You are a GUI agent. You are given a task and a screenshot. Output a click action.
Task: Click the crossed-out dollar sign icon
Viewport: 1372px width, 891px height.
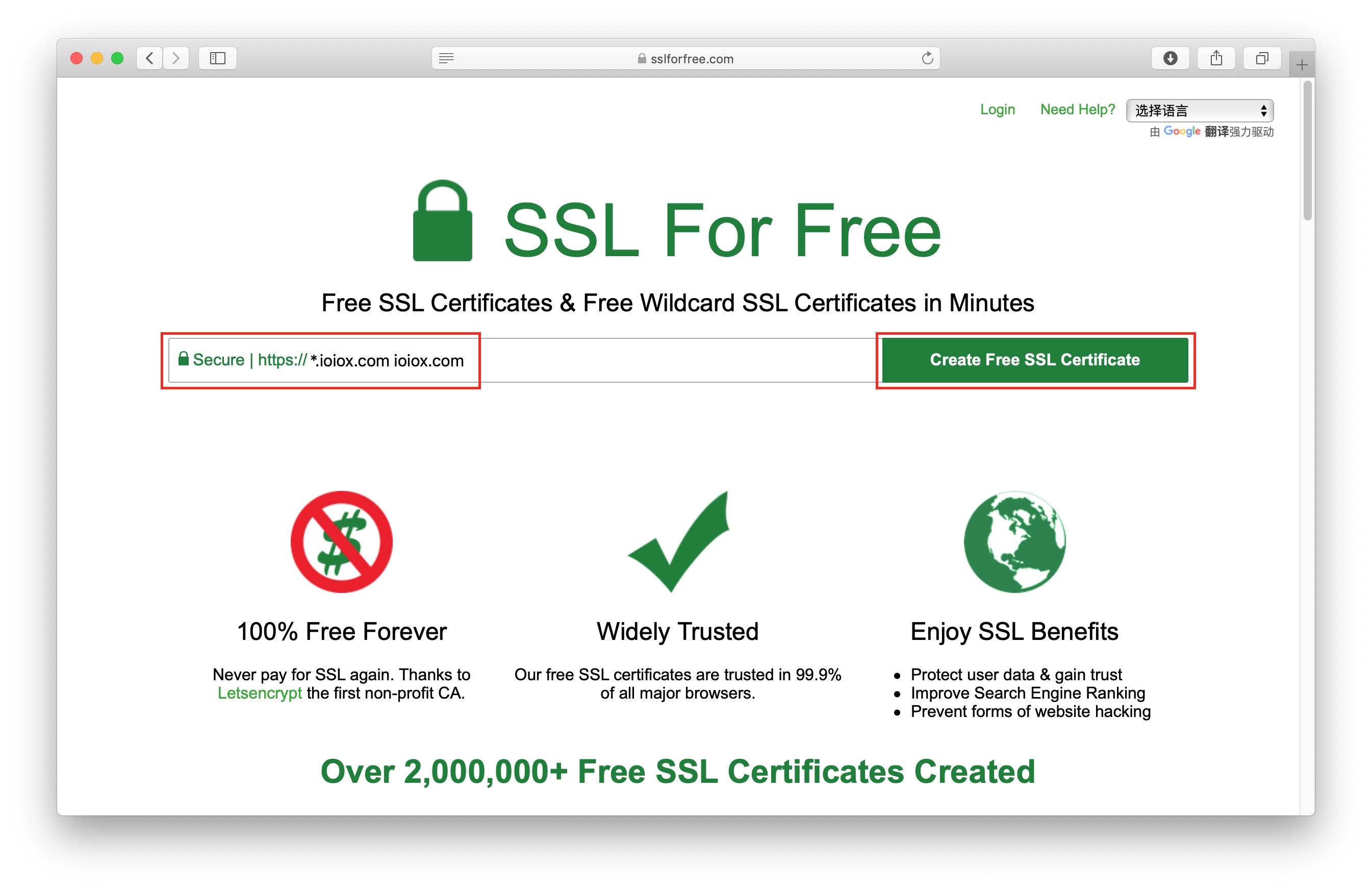(x=342, y=542)
